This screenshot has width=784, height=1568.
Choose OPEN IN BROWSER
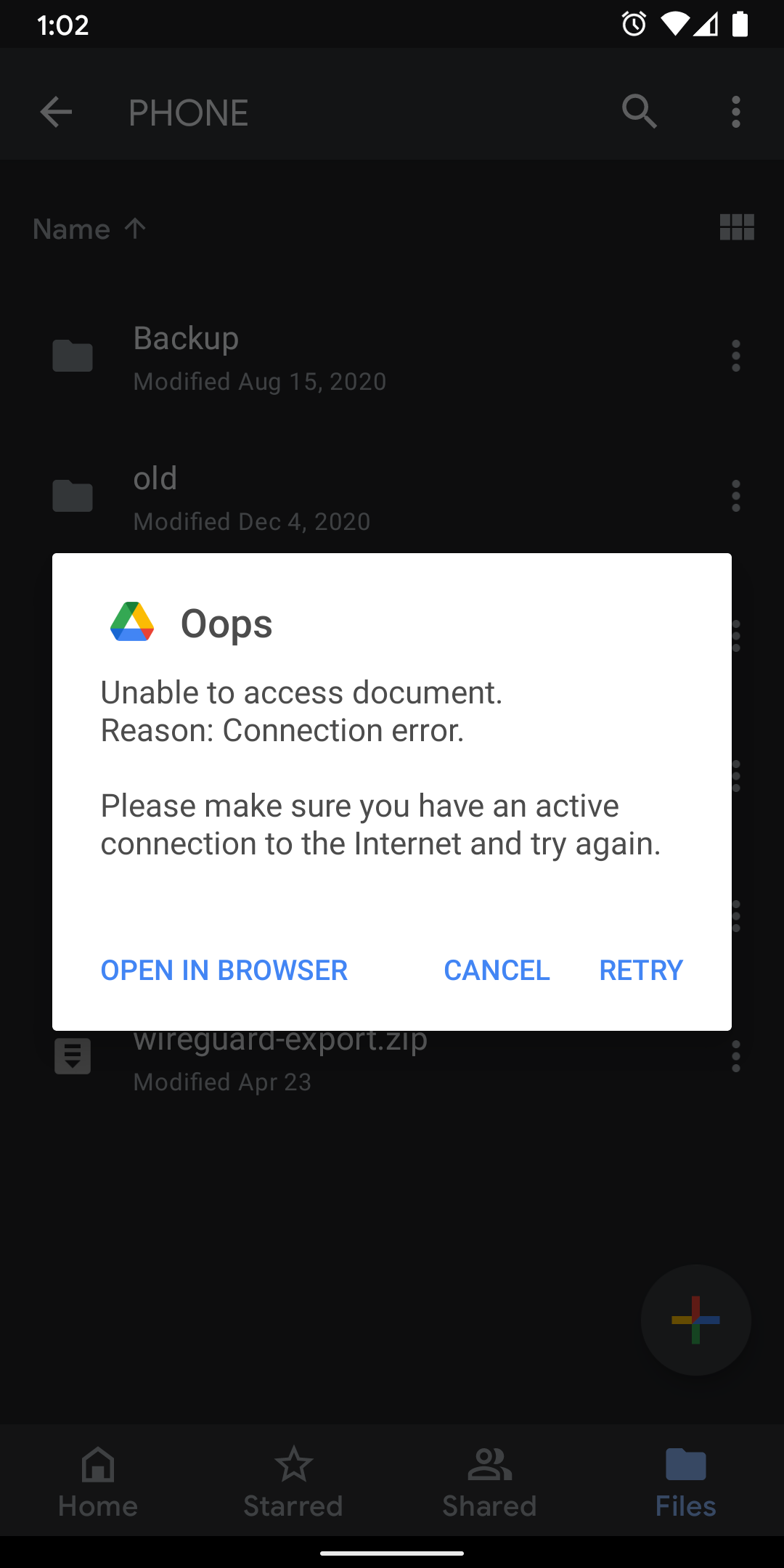pos(224,971)
